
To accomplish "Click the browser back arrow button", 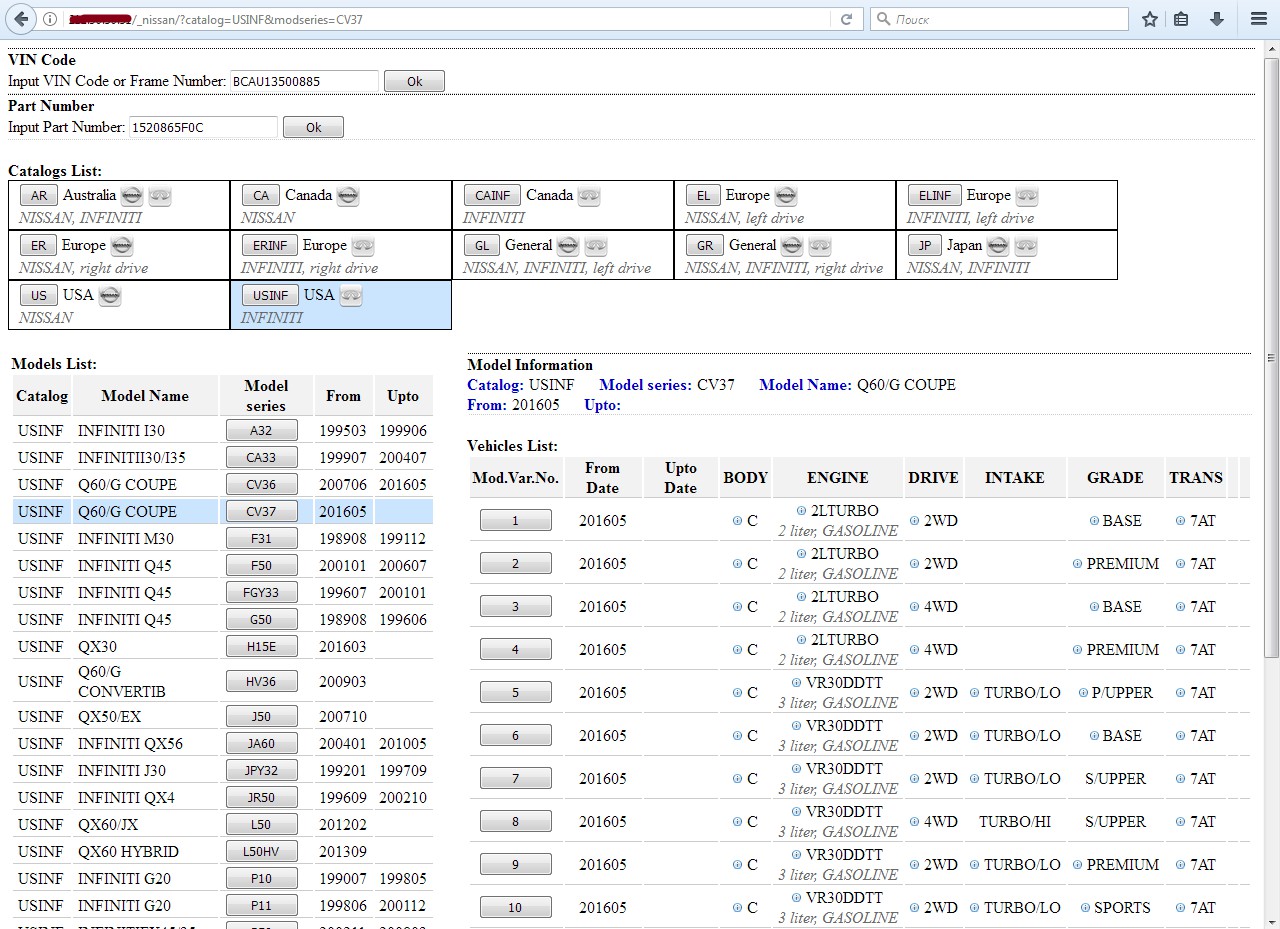I will coord(20,19).
